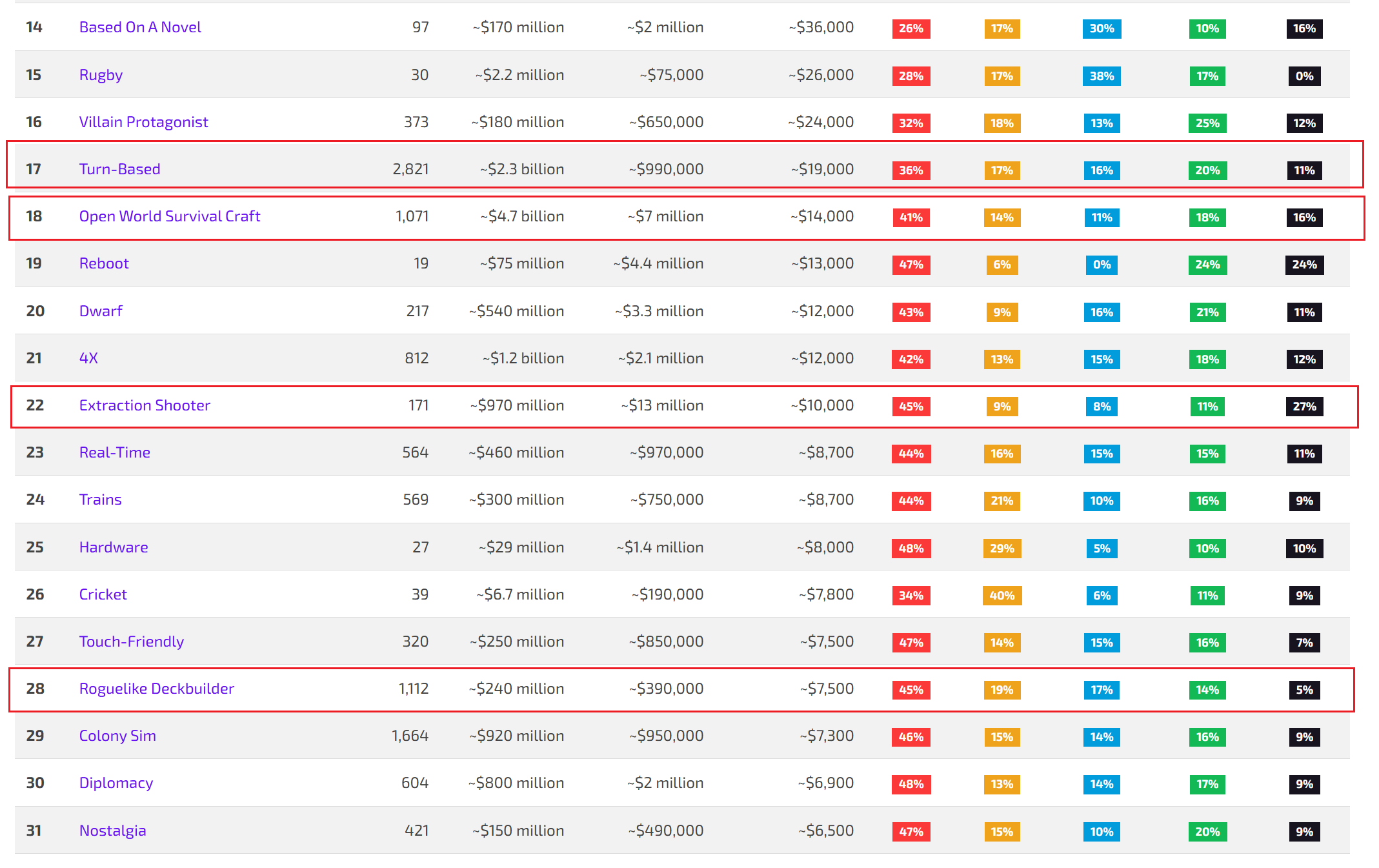Screen dimensions: 1379x868
Task: Click the Rugby tag link
Action: pos(101,75)
